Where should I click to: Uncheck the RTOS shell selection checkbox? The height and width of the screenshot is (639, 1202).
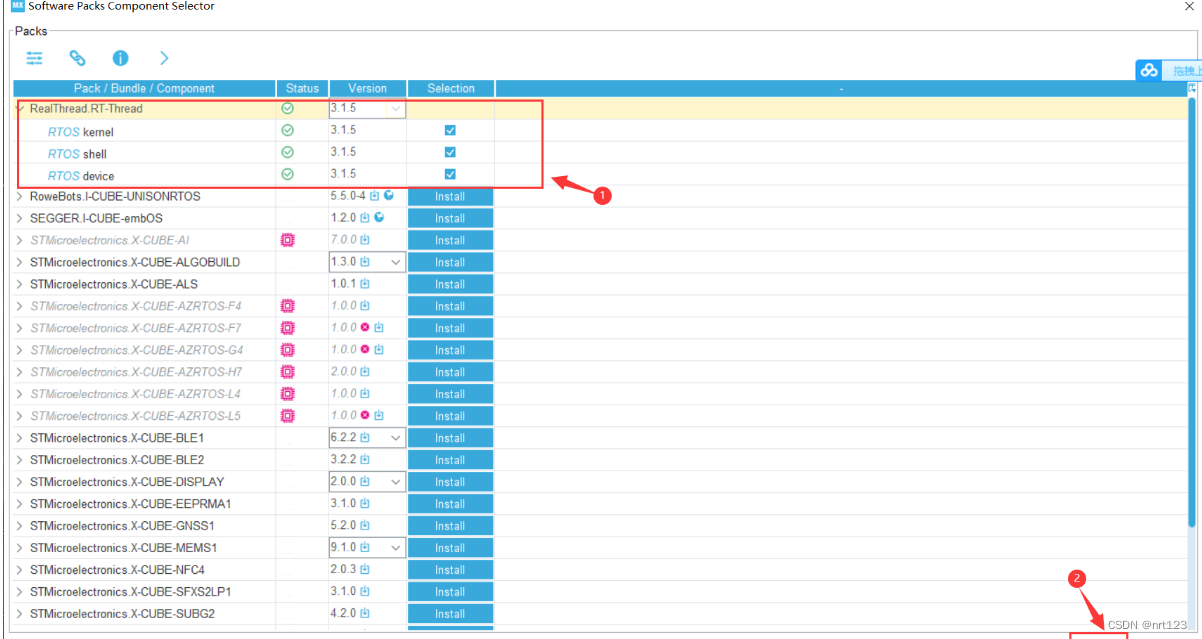coord(450,152)
